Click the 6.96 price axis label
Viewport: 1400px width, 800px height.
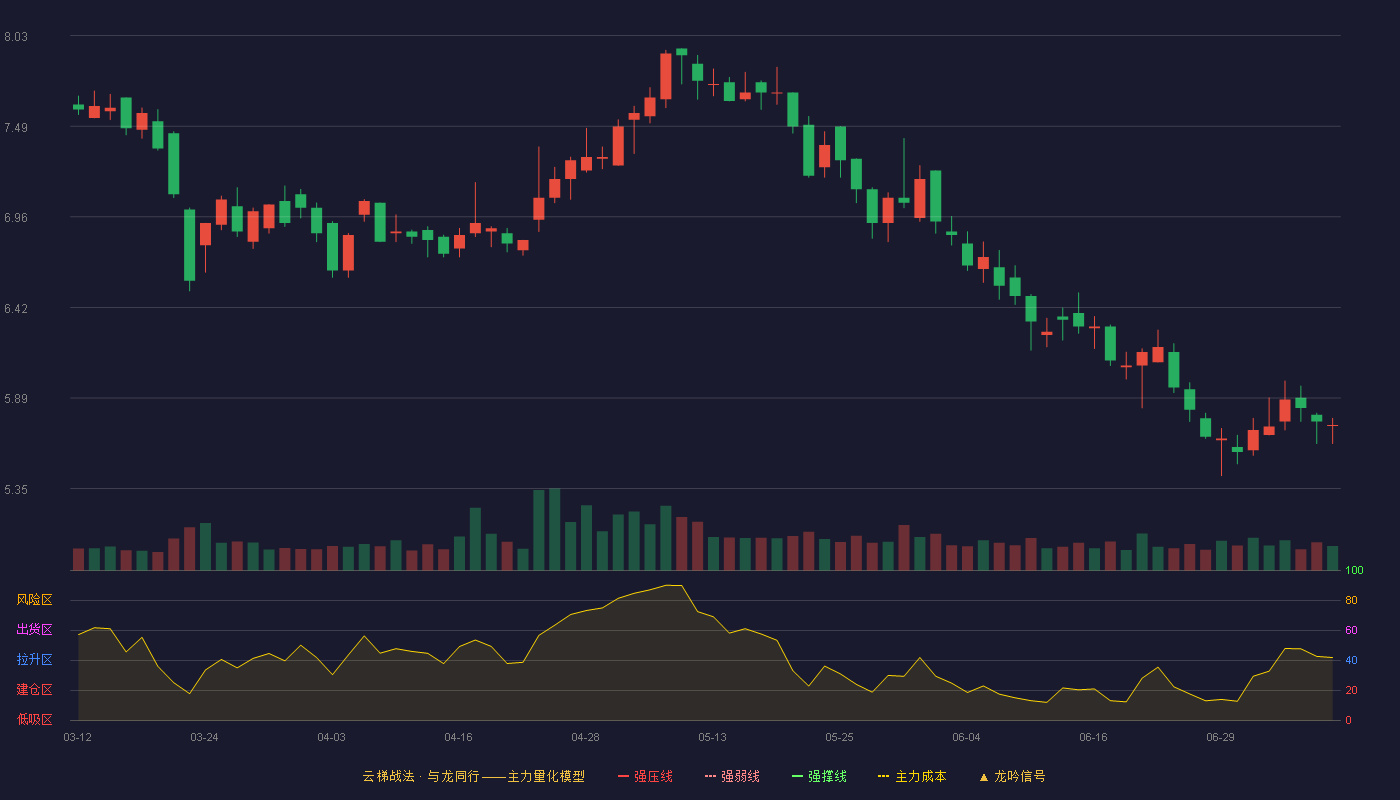(x=16, y=218)
